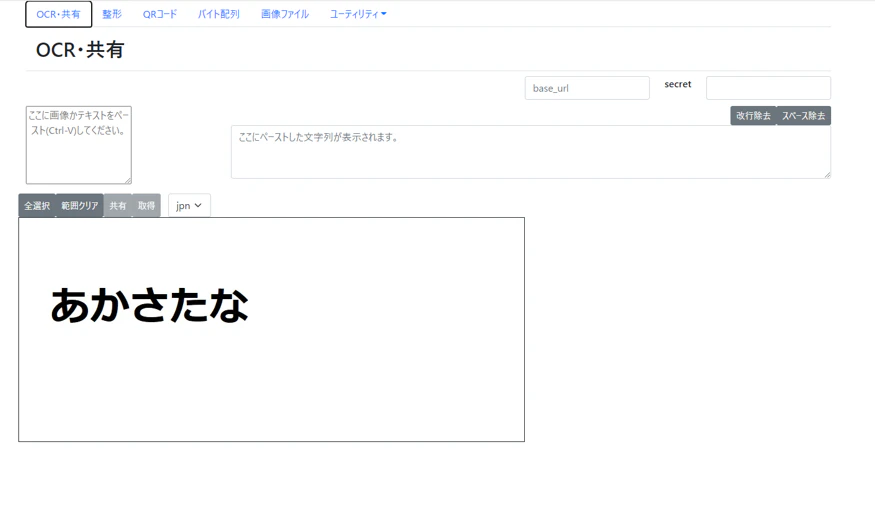Focus the base_url input field
Image resolution: width=875 pixels, height=508 pixels.
point(587,88)
